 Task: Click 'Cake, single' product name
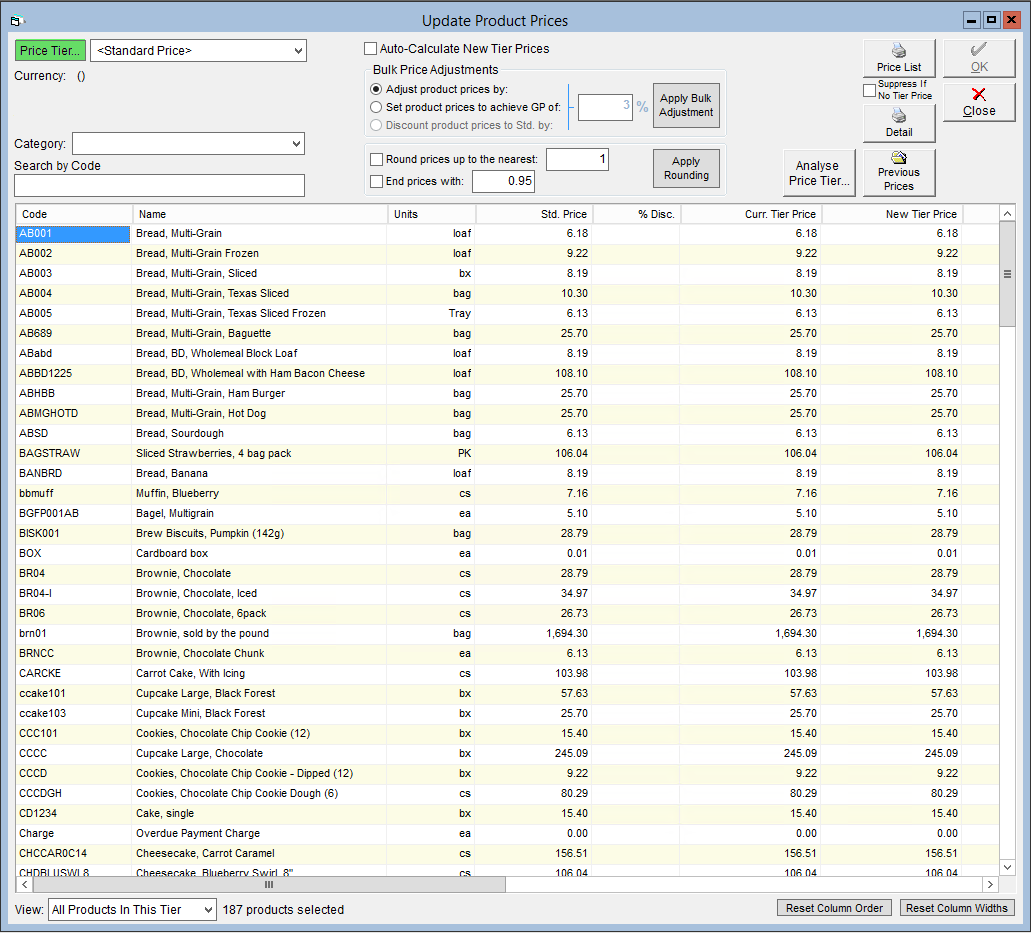(165, 814)
